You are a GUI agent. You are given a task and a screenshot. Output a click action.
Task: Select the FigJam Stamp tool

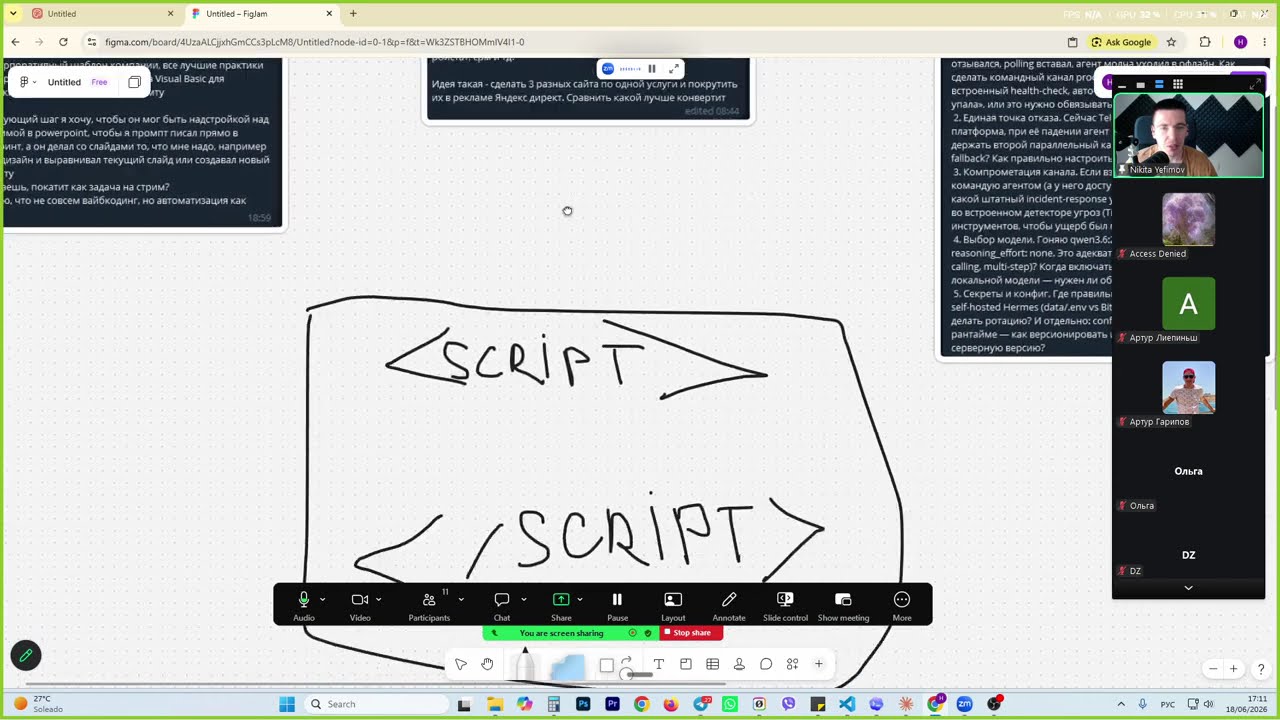(739, 664)
